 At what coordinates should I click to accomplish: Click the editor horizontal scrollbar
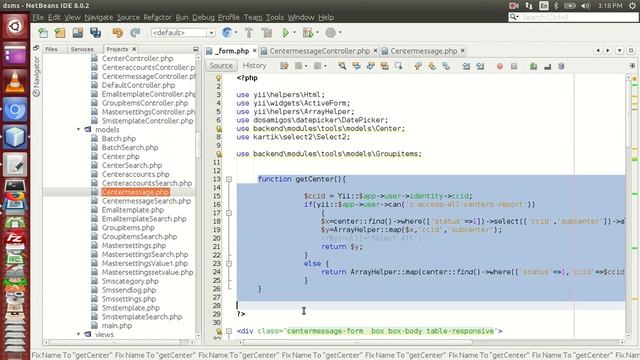tap(358, 342)
